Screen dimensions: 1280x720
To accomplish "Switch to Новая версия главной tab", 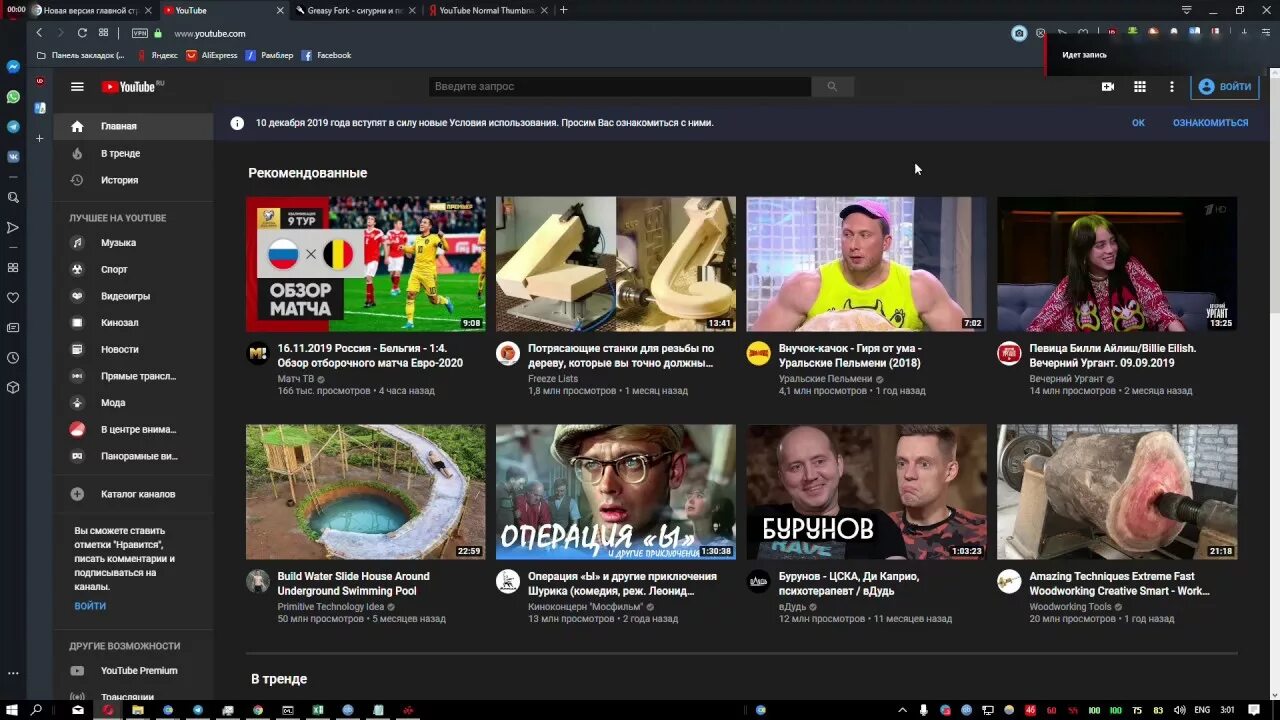I will (90, 10).
